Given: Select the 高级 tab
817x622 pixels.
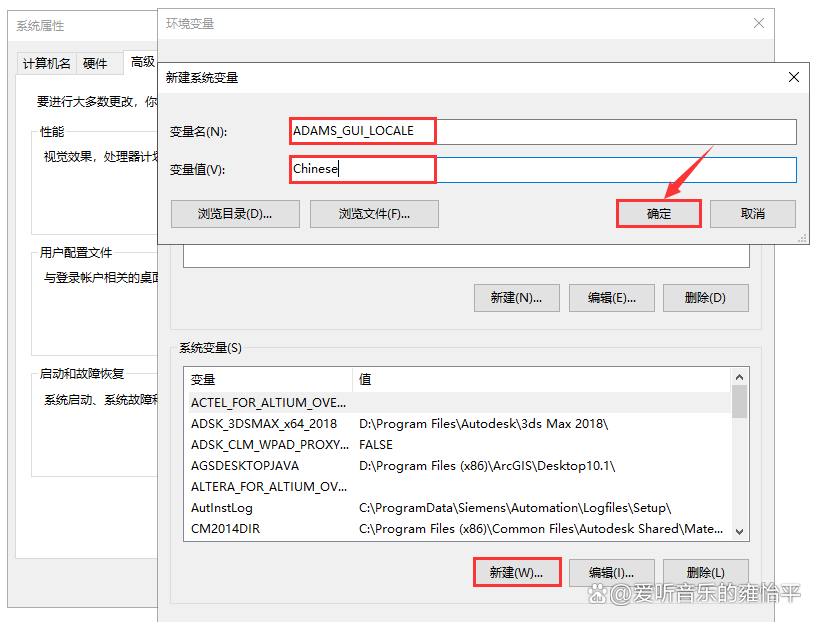Looking at the screenshot, I should click(140, 62).
